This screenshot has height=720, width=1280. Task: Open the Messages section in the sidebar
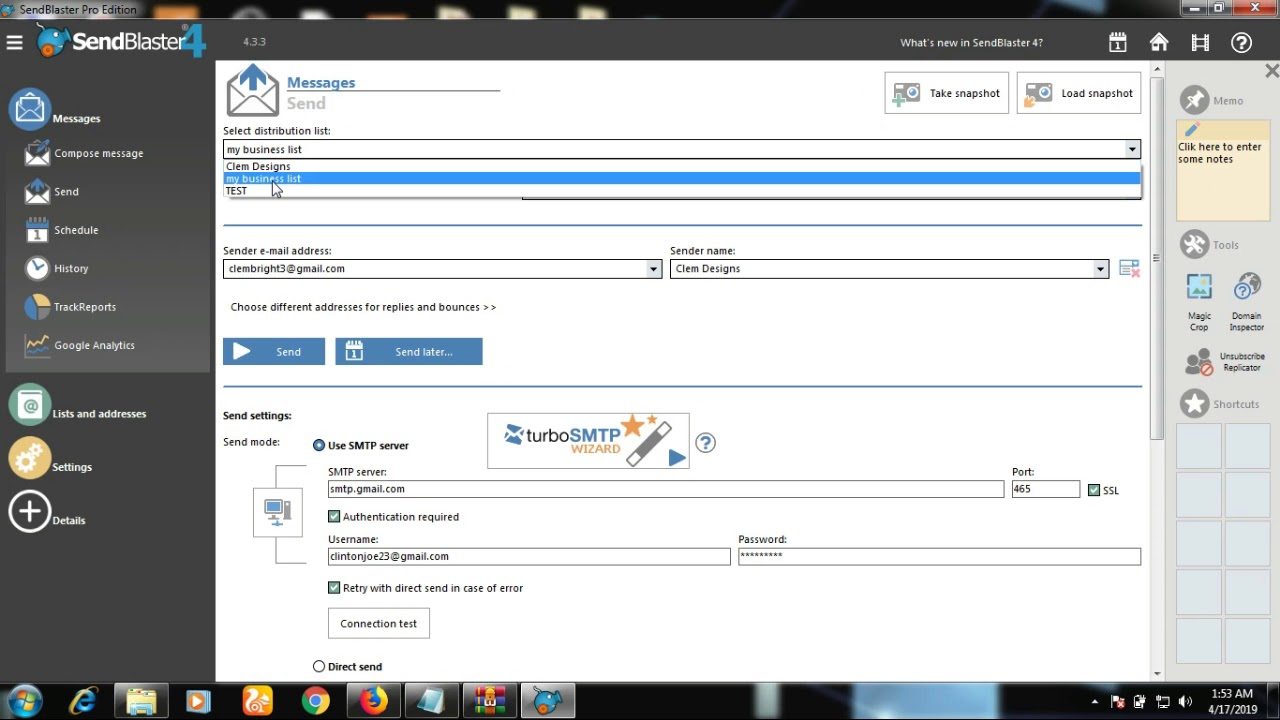point(56,110)
